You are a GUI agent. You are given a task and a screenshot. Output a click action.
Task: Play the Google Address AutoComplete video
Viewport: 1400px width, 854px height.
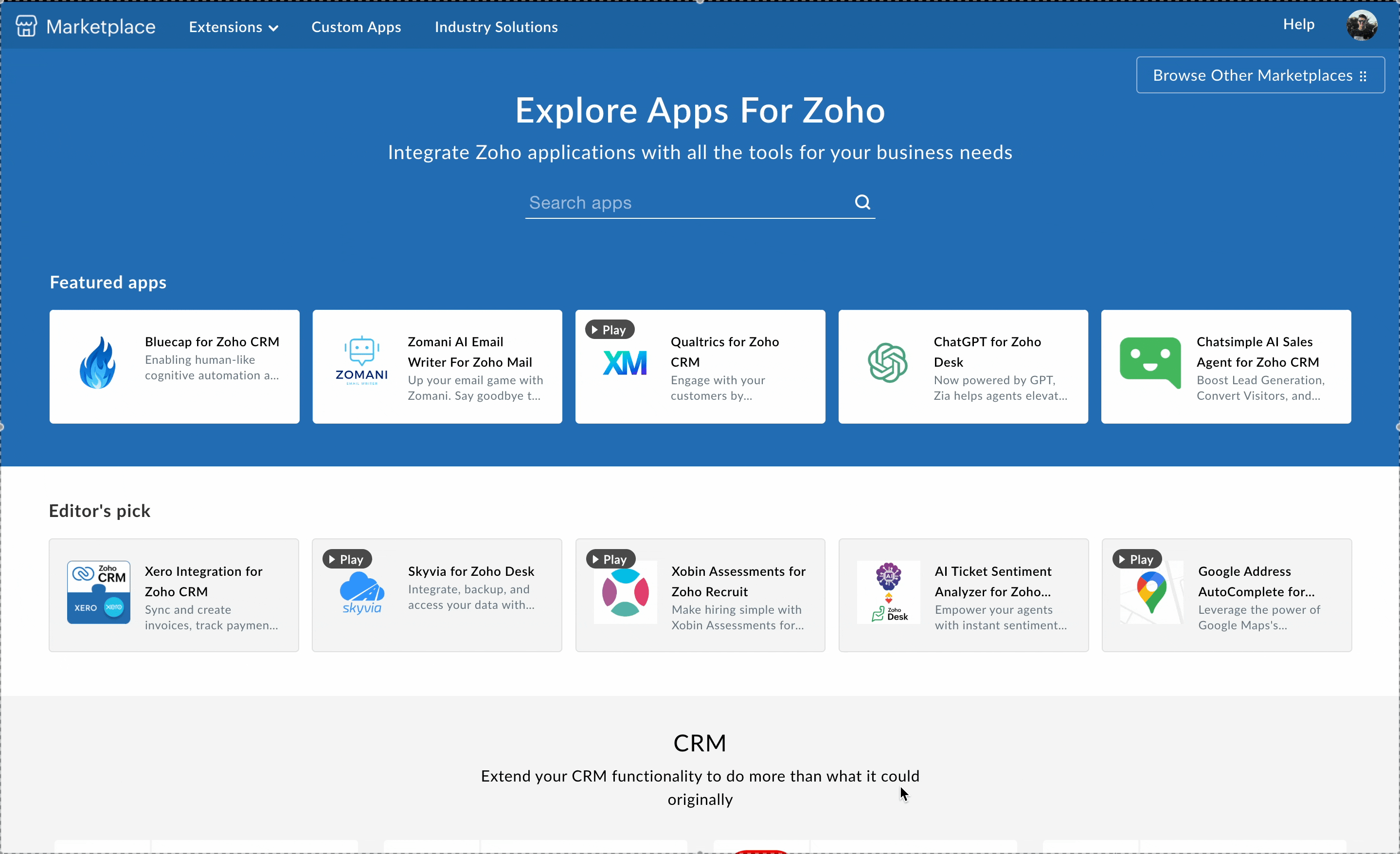(1136, 559)
